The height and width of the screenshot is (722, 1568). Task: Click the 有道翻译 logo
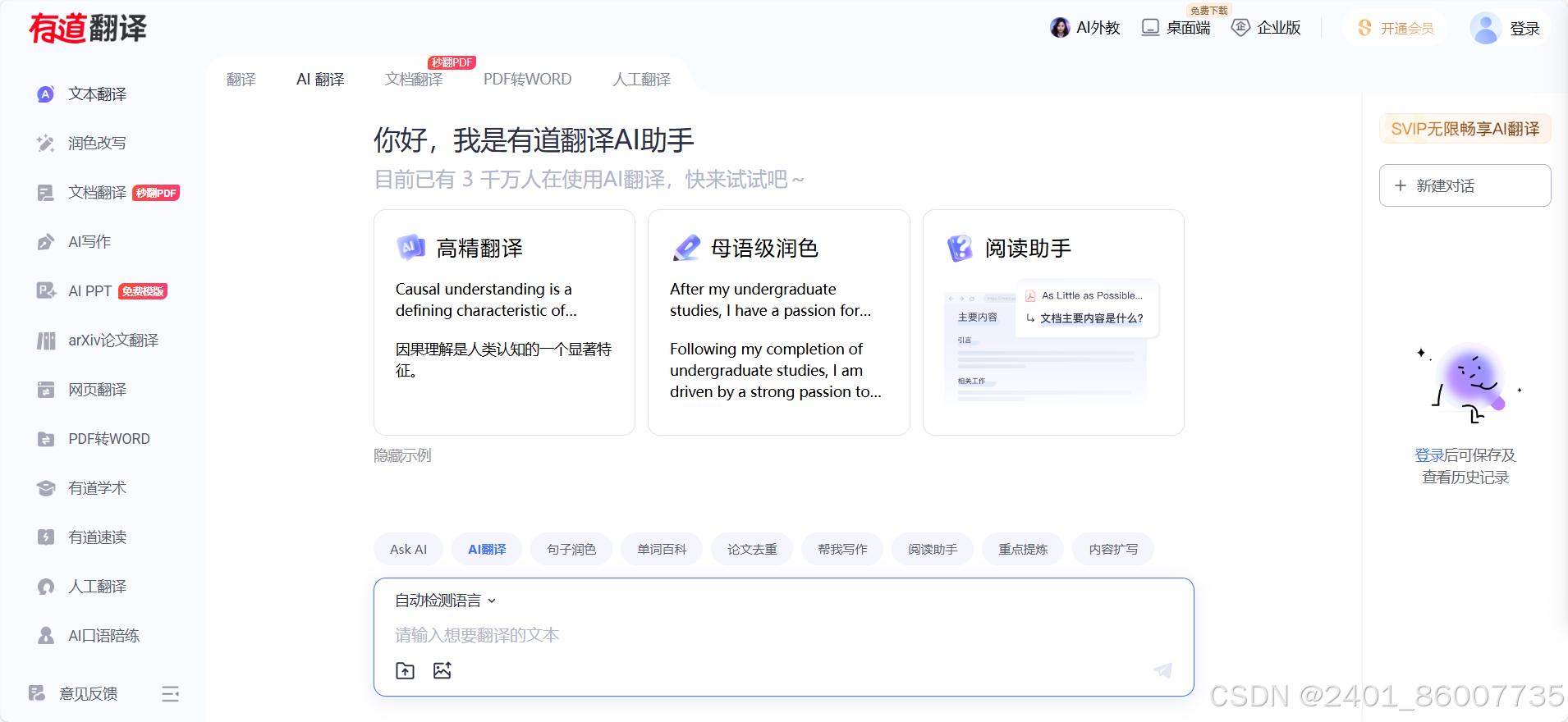click(88, 28)
